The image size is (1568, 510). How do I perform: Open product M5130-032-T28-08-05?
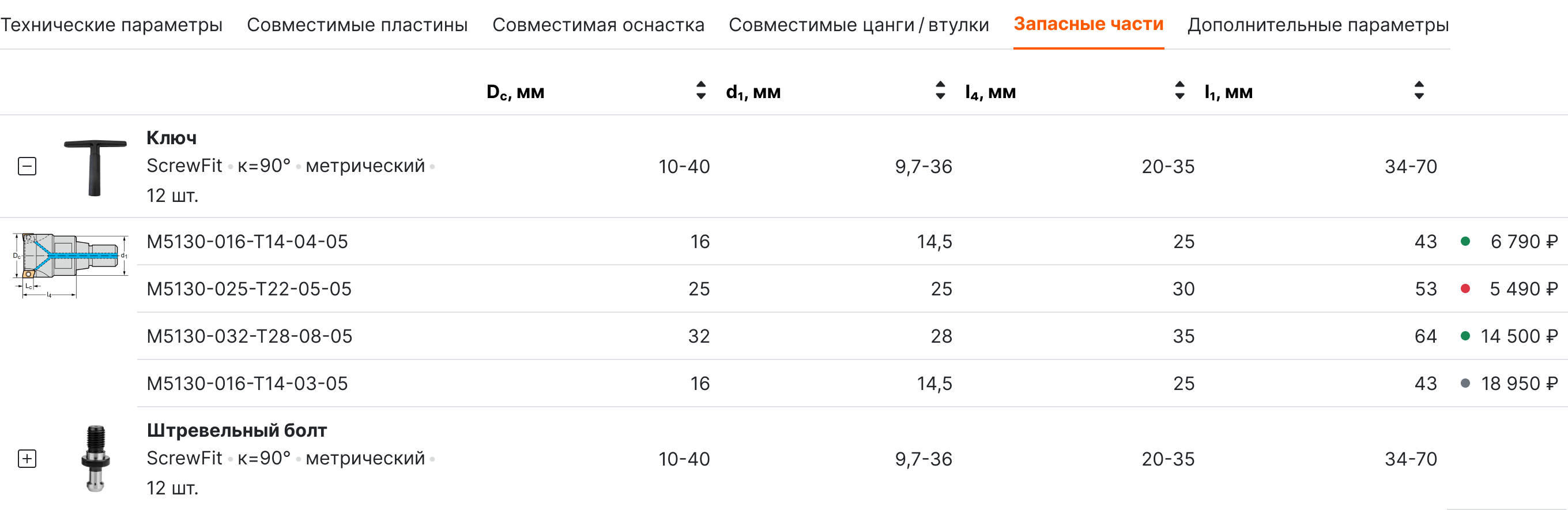250,336
